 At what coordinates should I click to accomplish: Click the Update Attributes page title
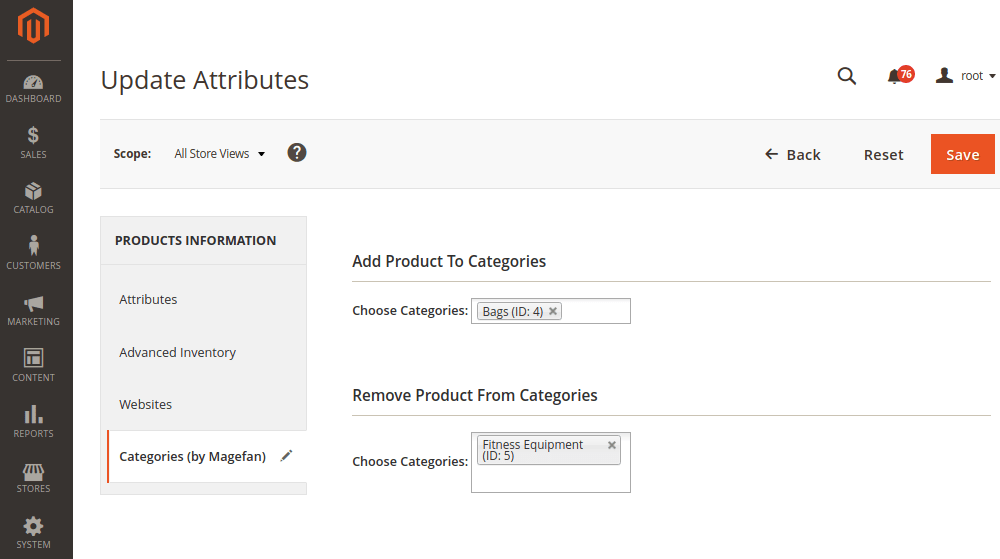(x=205, y=80)
